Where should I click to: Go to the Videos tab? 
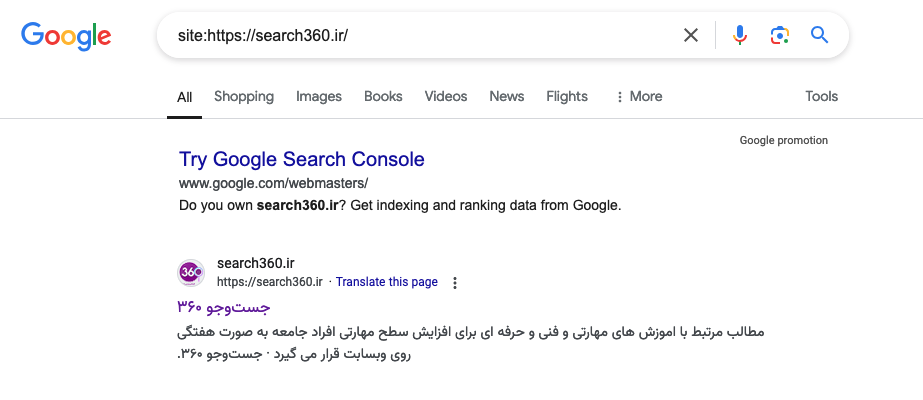click(446, 97)
